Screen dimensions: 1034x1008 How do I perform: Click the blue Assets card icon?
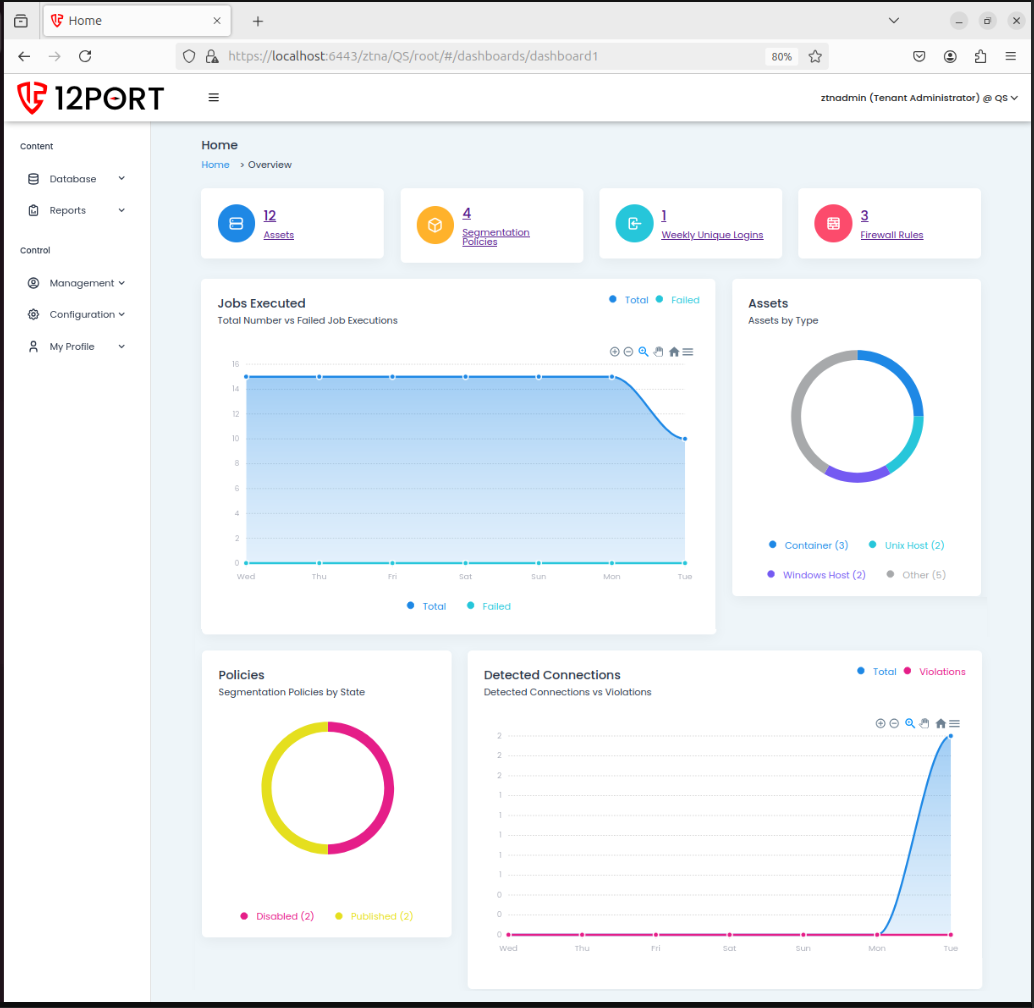tap(237, 223)
